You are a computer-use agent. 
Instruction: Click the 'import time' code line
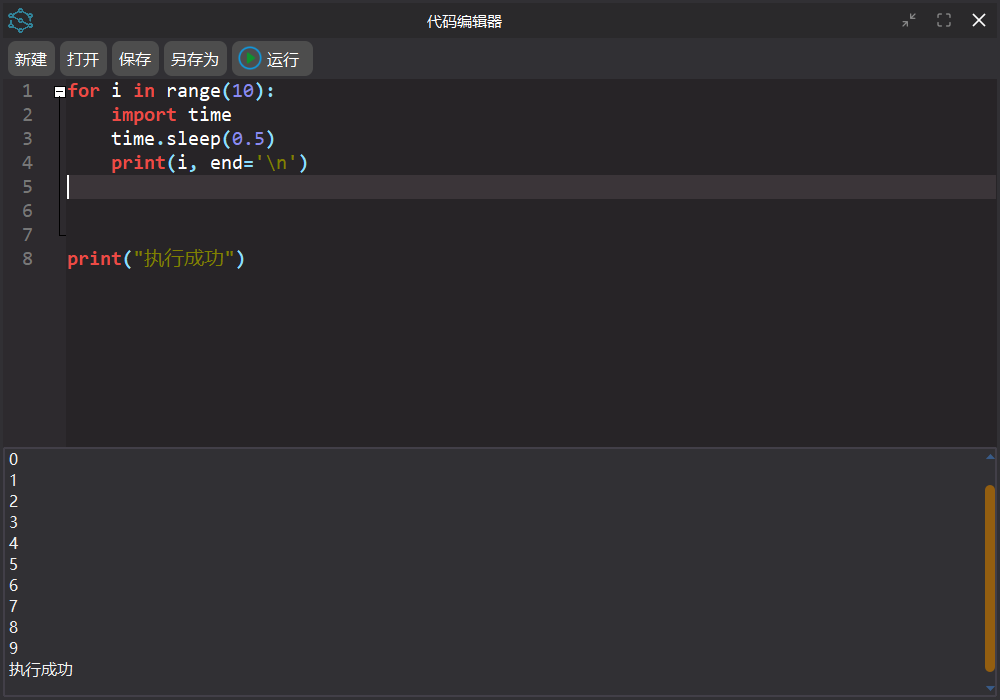(x=172, y=115)
